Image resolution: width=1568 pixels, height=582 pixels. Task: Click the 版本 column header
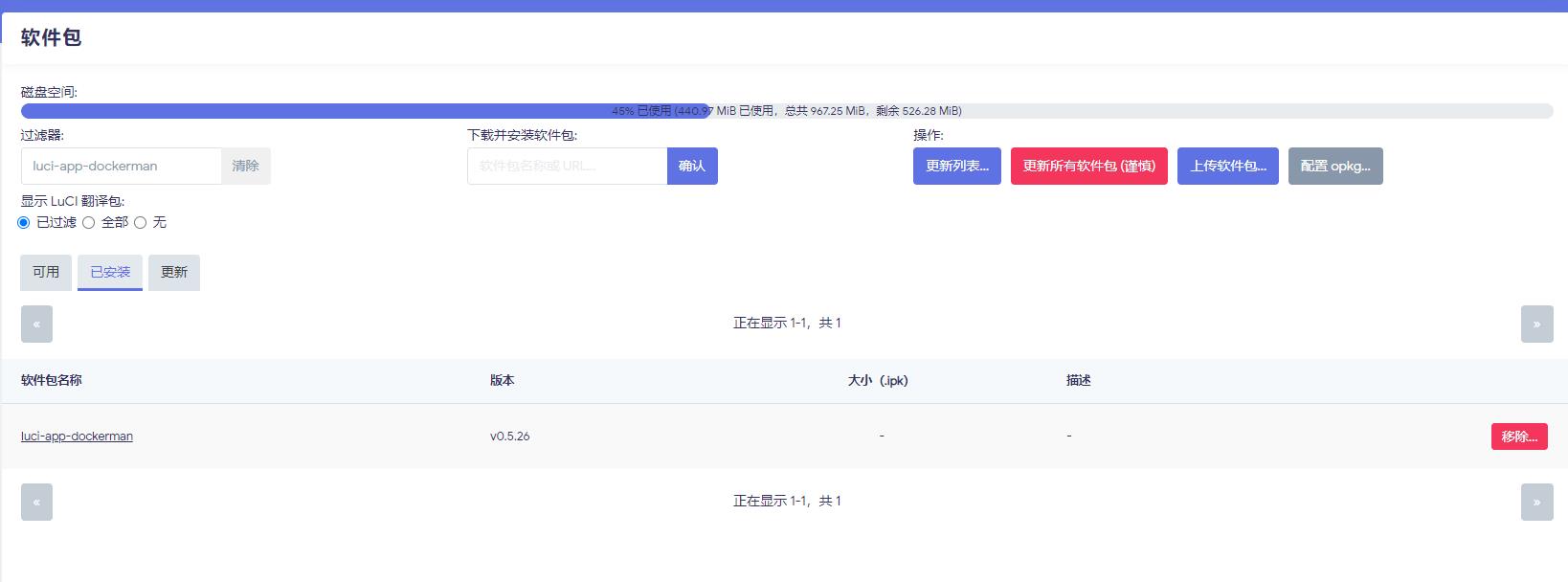click(503, 380)
